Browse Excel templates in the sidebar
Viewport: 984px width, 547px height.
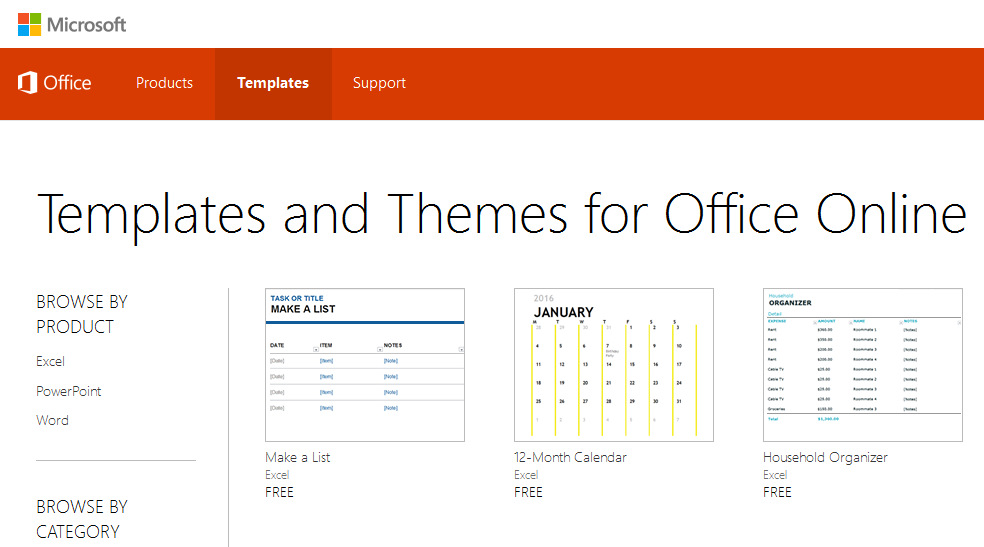[x=50, y=361]
